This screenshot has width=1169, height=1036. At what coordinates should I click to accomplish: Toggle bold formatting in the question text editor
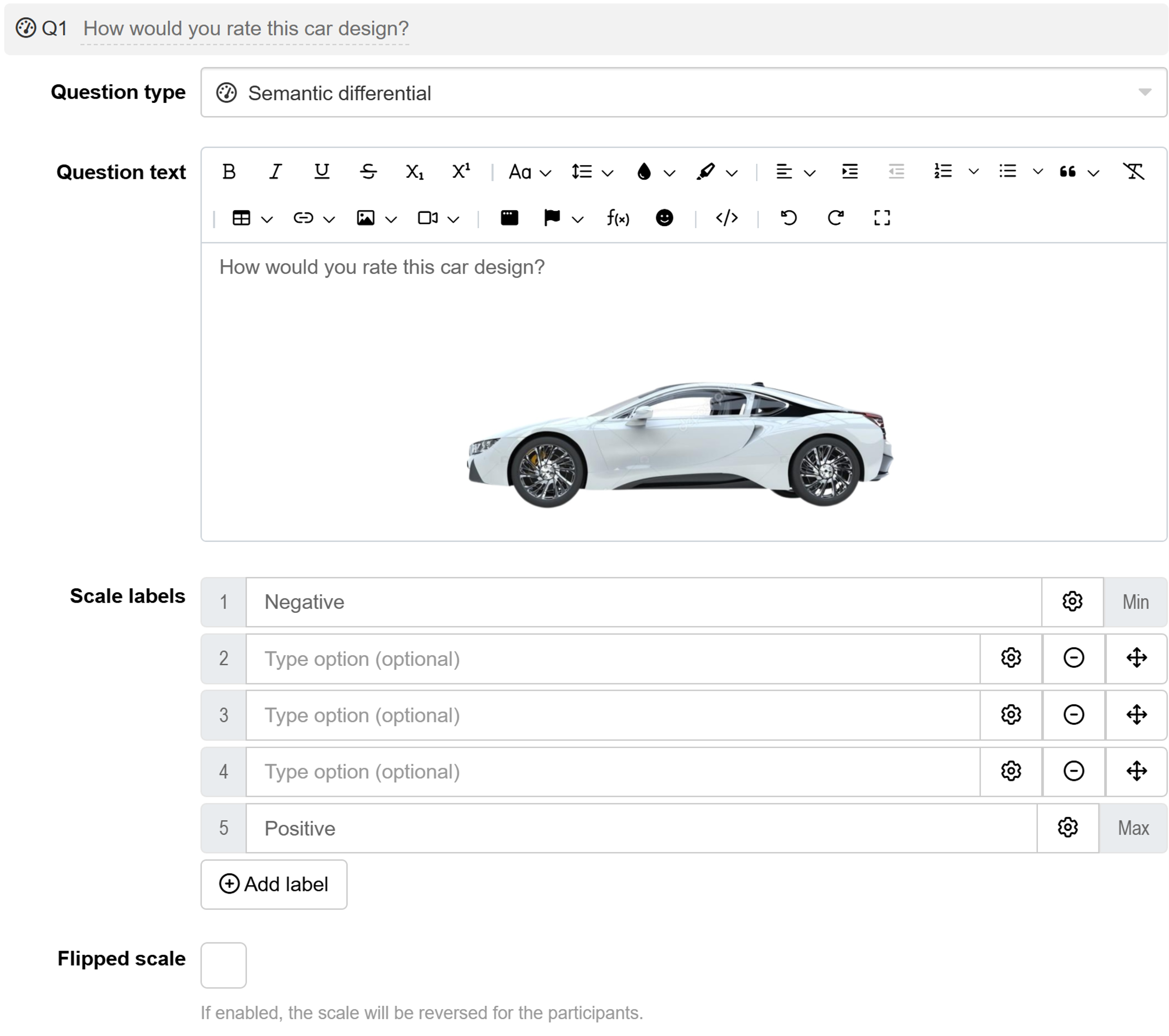(228, 171)
